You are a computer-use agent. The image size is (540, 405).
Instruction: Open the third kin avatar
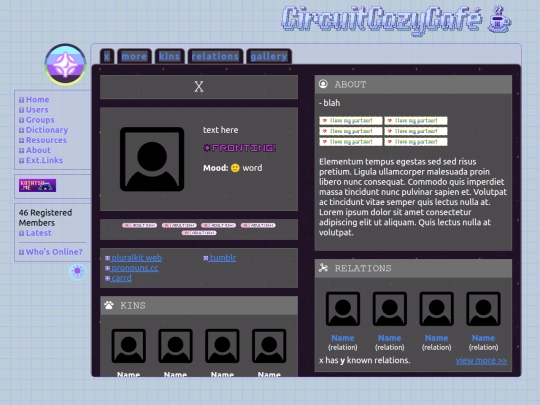(x=222, y=346)
